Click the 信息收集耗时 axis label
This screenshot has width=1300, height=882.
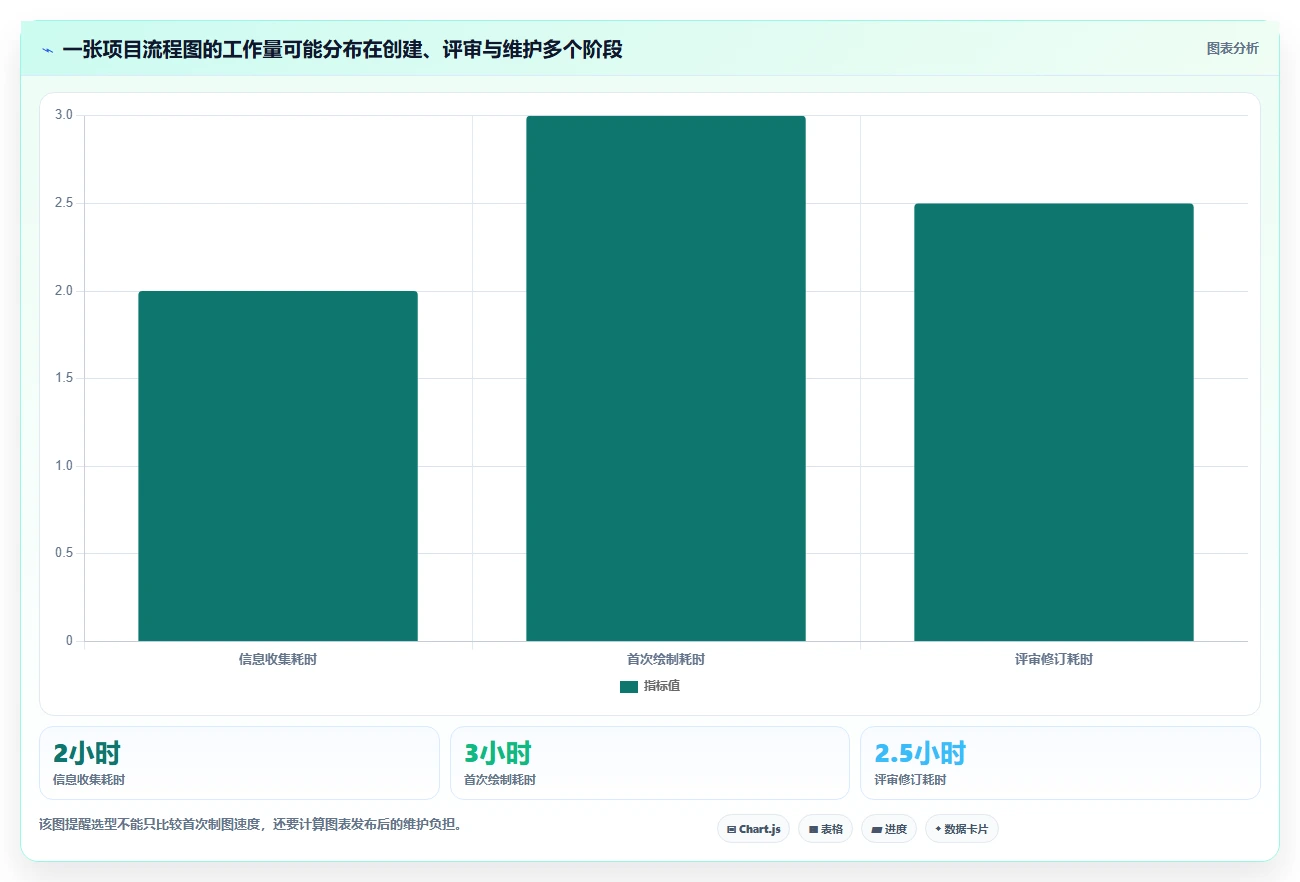pos(278,660)
